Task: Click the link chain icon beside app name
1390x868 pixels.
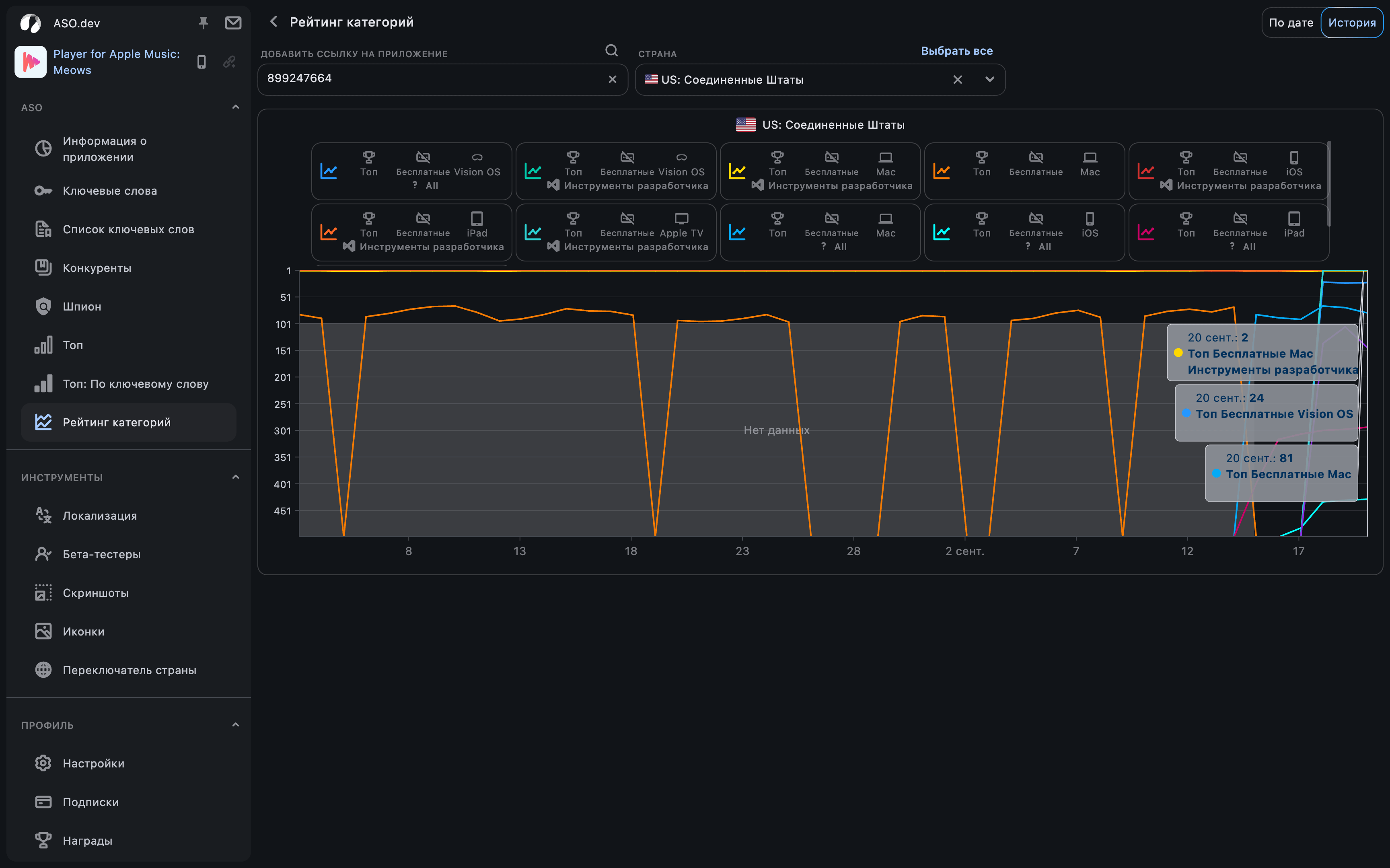Action: [230, 62]
